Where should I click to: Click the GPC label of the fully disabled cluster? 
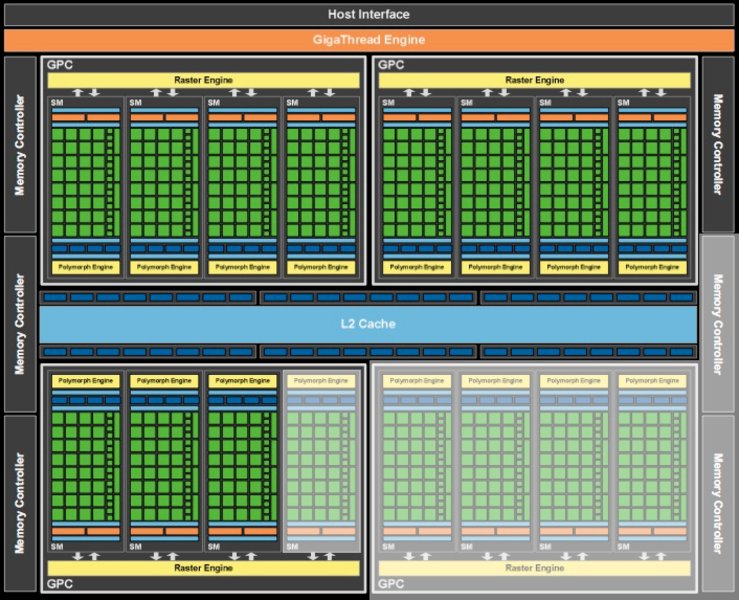point(391,584)
